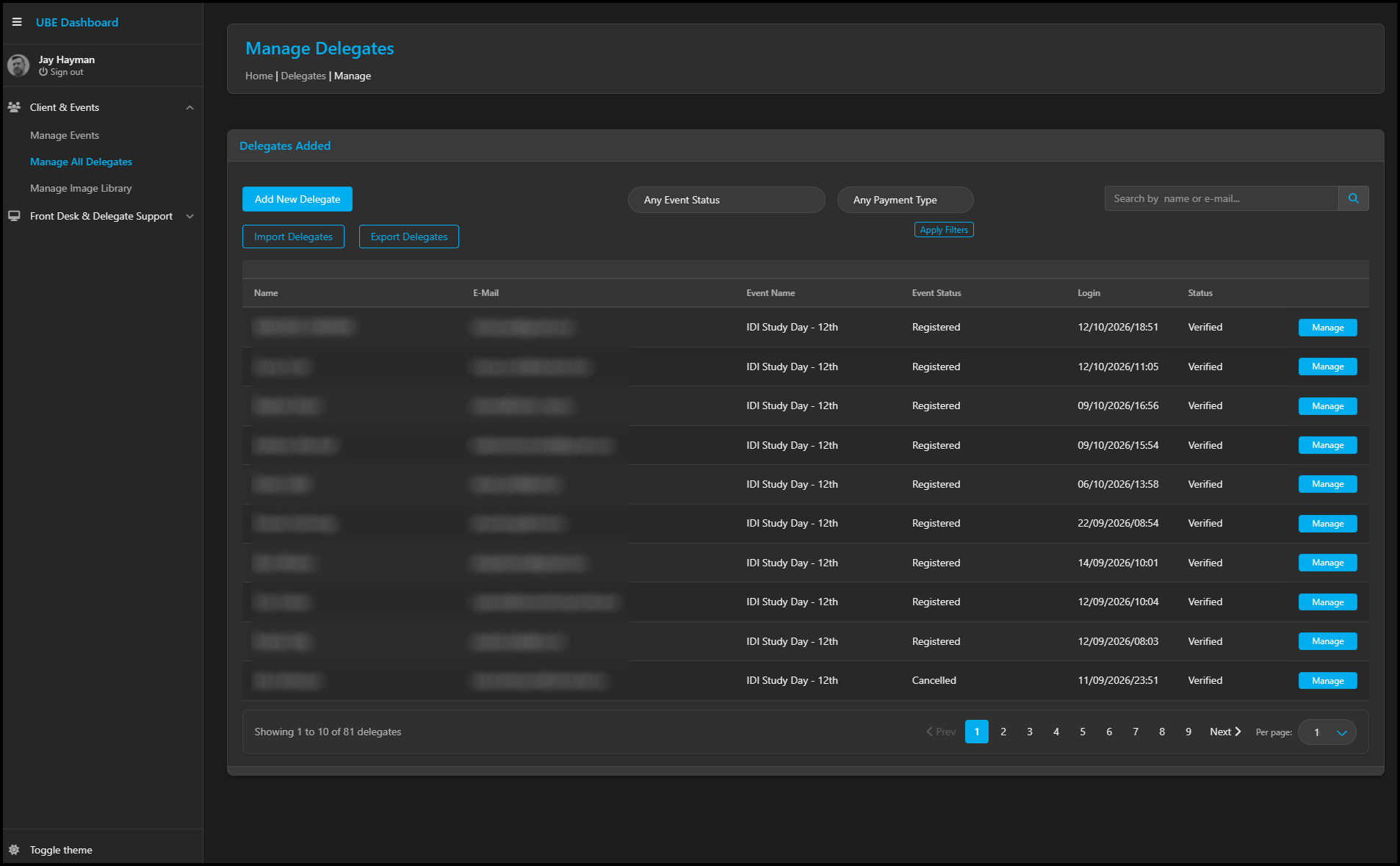Collapse the Client & Events section chevron

pyautogui.click(x=190, y=108)
